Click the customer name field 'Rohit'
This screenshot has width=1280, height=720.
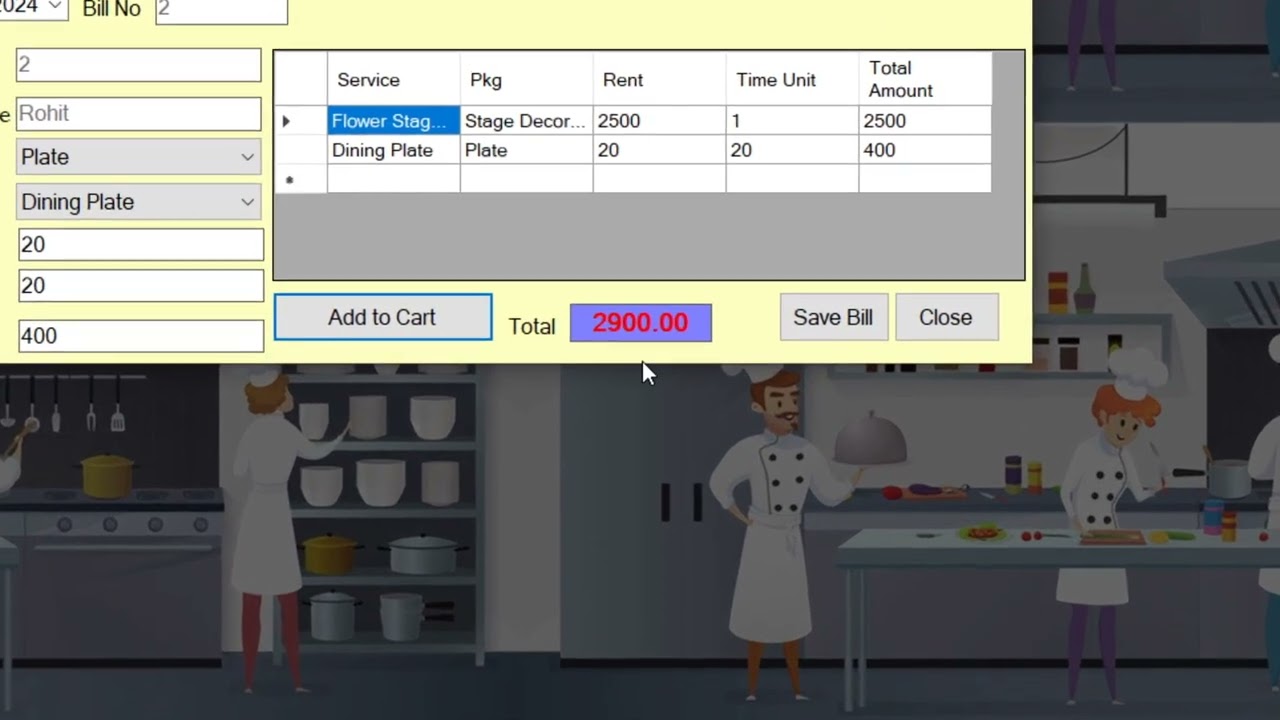coord(139,113)
